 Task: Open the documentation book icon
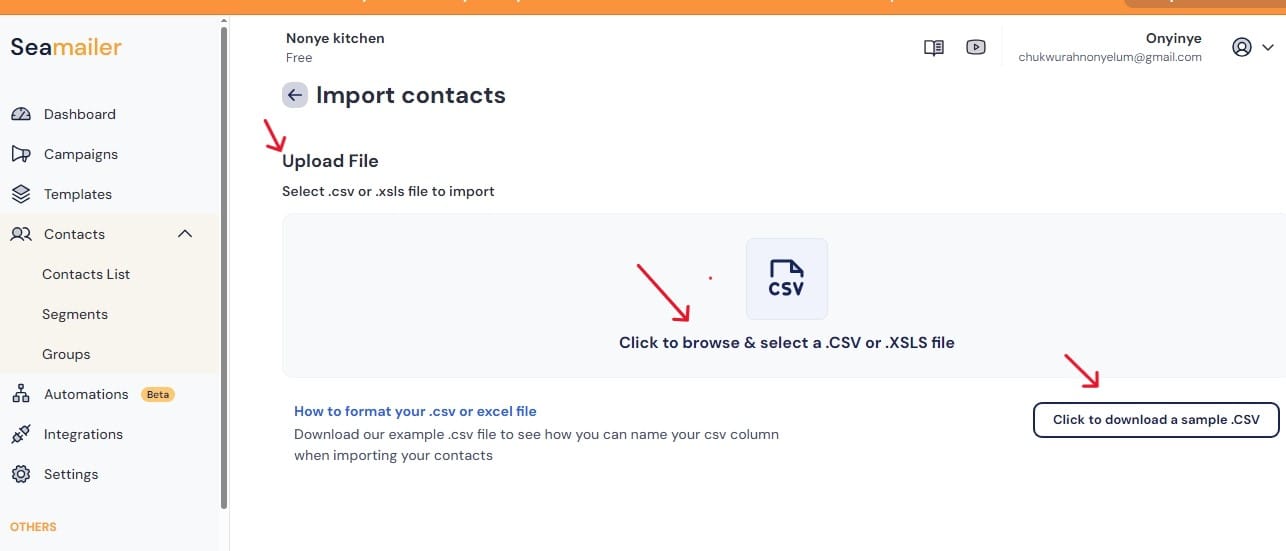pos(934,47)
